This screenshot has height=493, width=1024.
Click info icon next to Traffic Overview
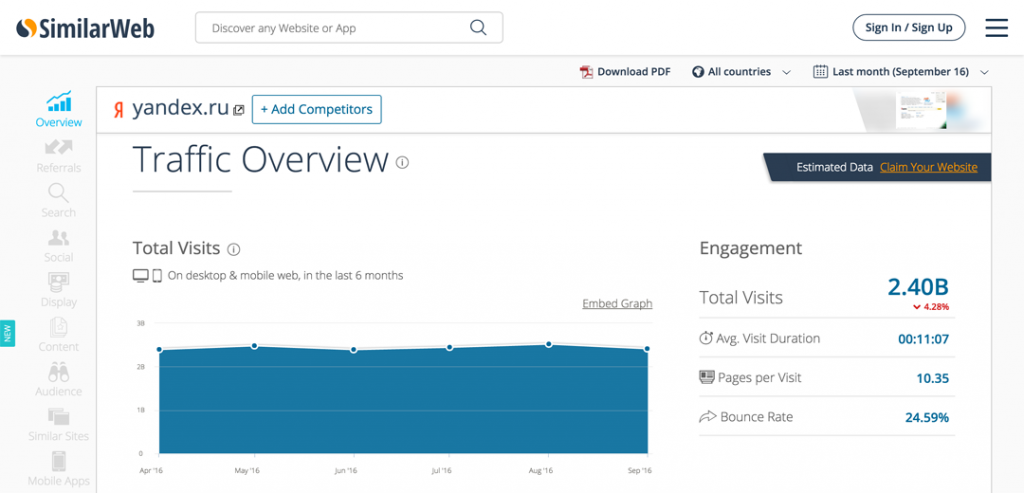coord(402,162)
